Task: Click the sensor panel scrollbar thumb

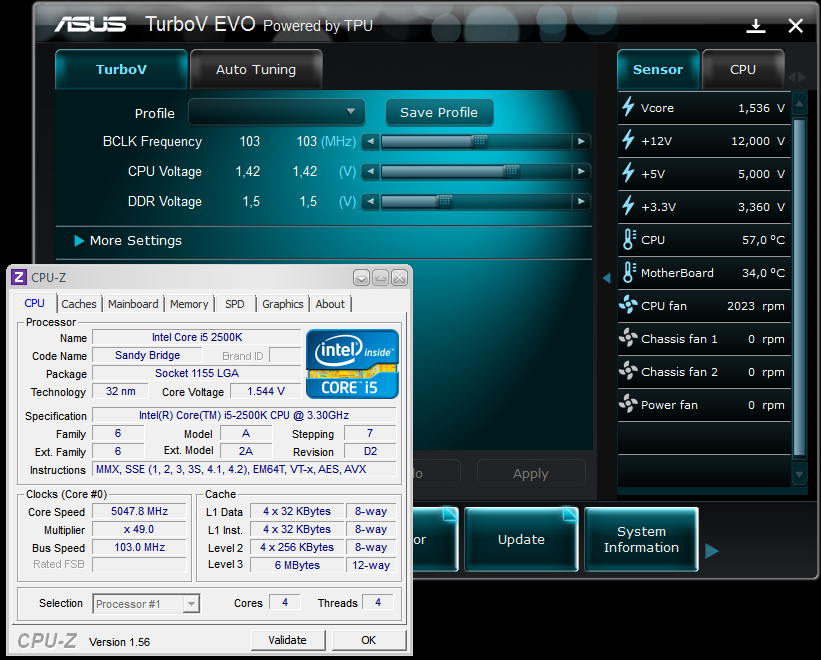Action: coord(799,287)
